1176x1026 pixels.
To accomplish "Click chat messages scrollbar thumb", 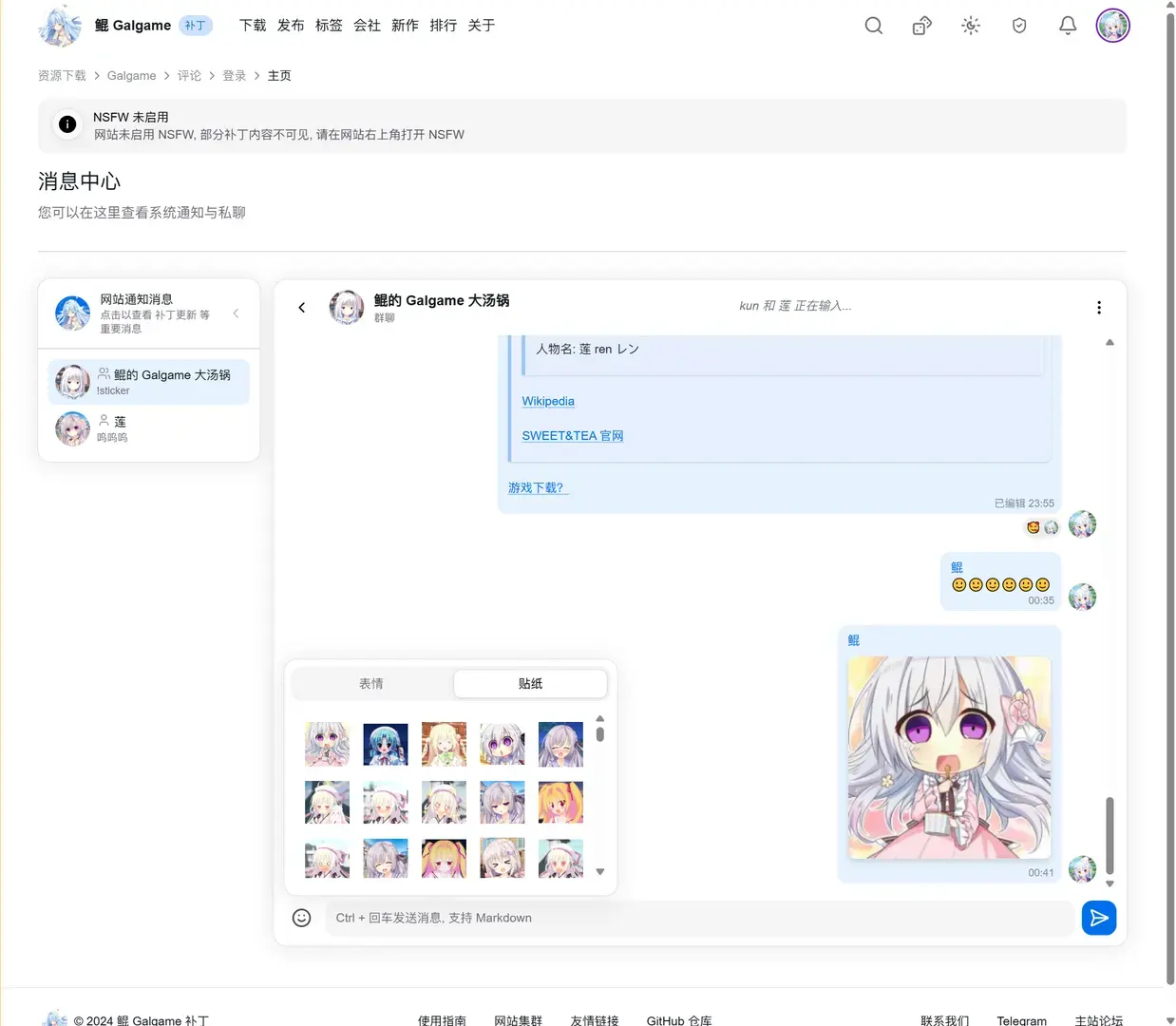I will [1110, 836].
